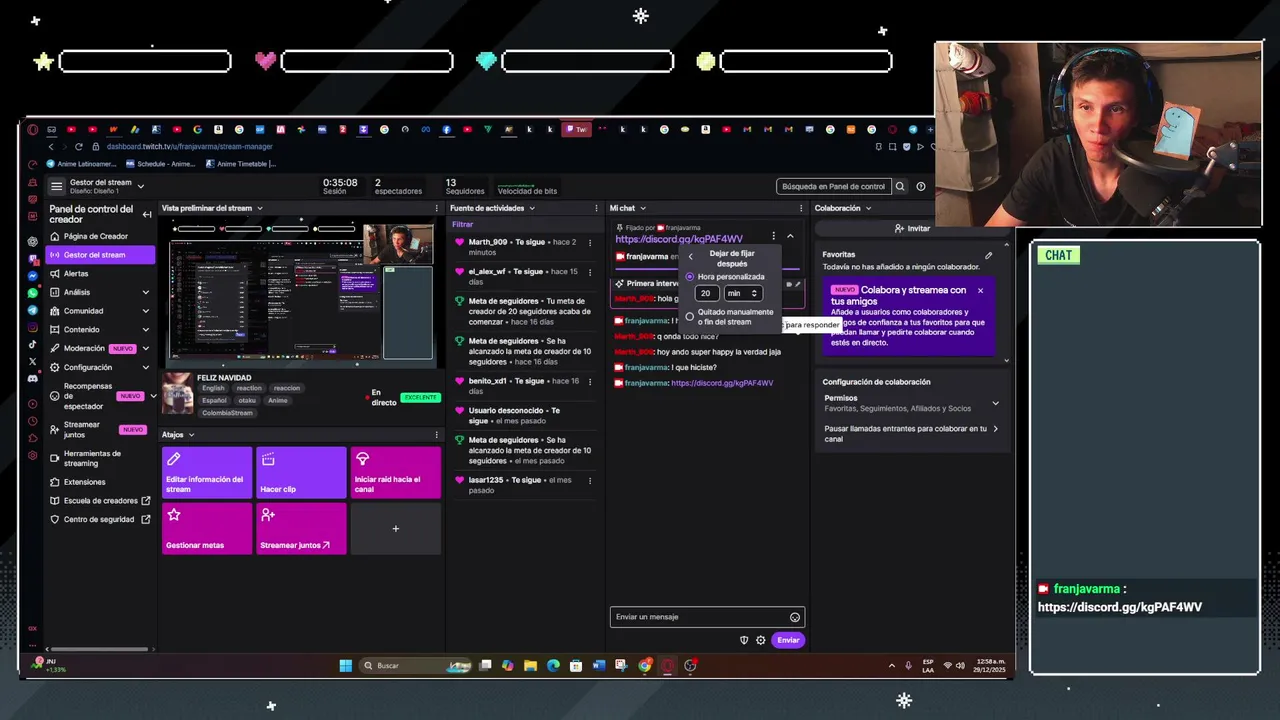
Task: Click Filtrar in the activity feed
Action: [x=462, y=224]
